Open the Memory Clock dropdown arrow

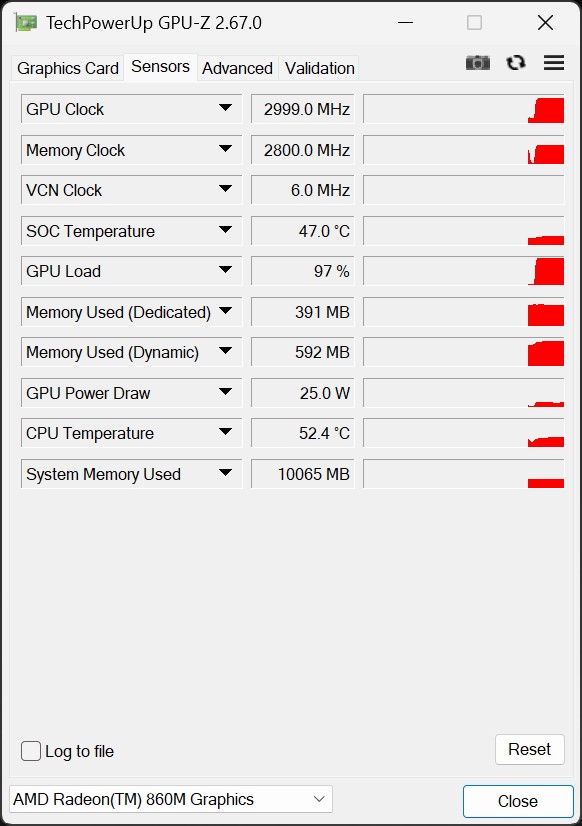[x=225, y=149]
